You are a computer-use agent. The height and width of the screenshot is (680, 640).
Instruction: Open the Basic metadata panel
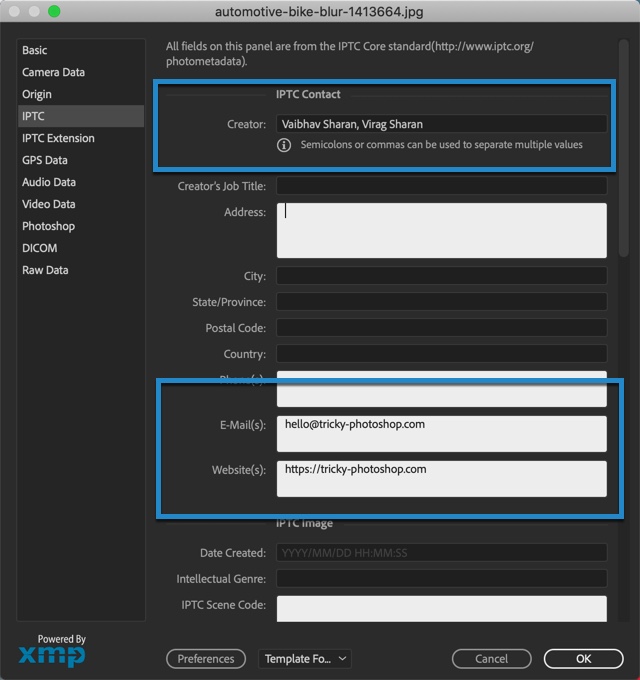pyautogui.click(x=81, y=50)
